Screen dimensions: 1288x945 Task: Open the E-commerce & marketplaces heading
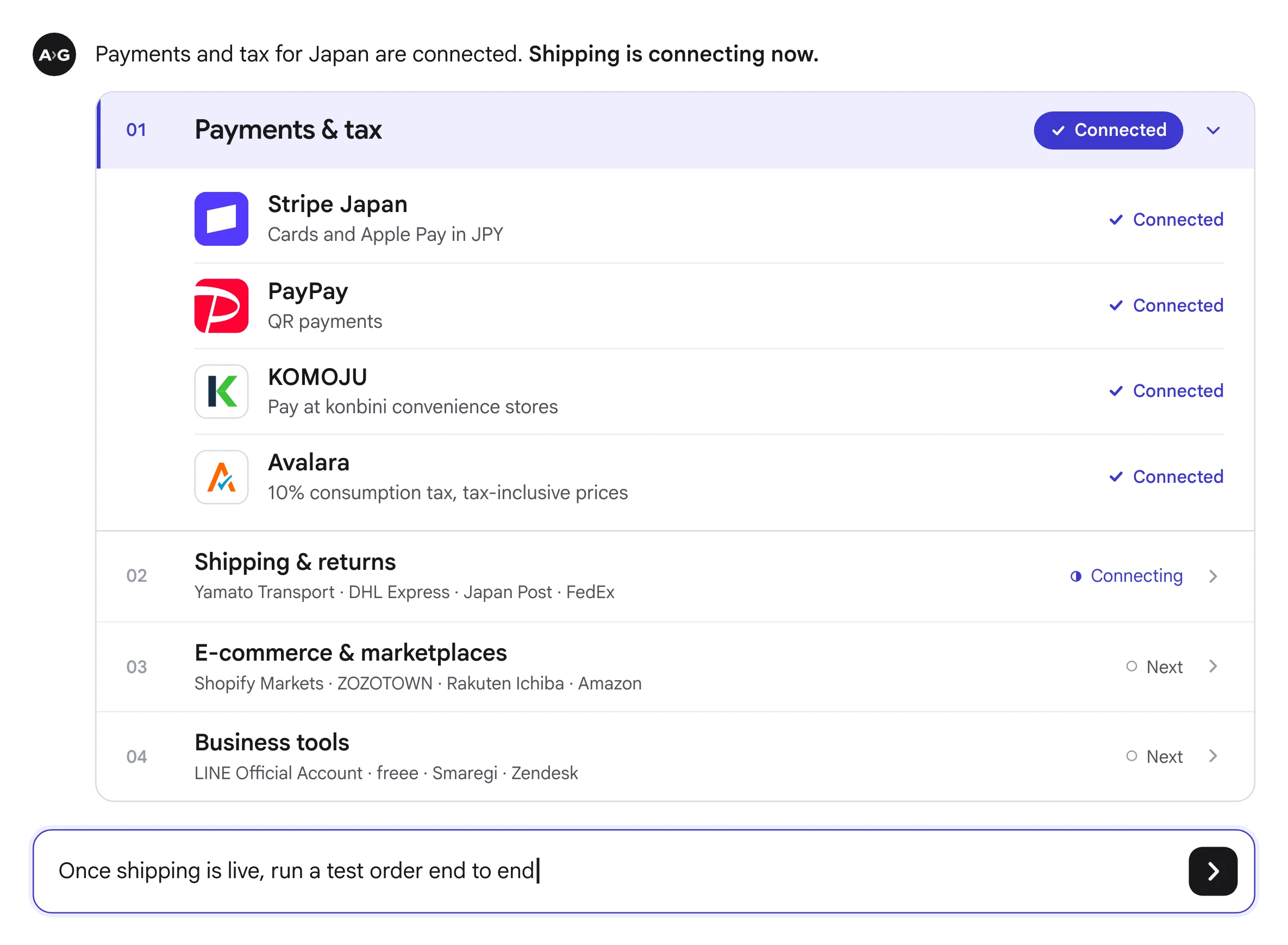[351, 653]
